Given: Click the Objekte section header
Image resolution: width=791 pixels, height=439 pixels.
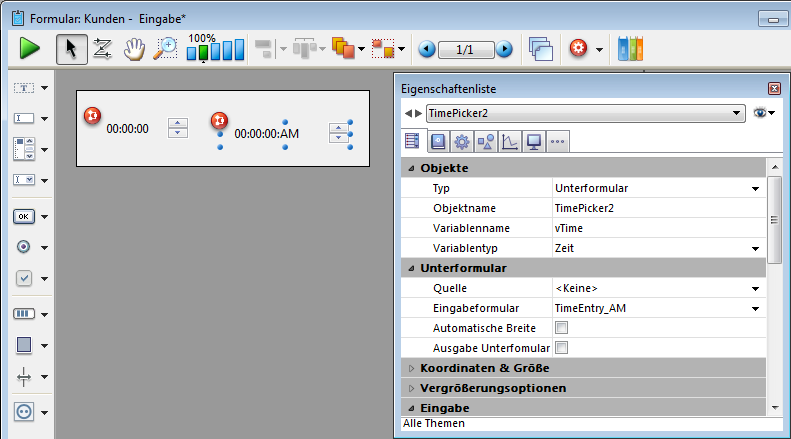Looking at the screenshot, I should click(x=445, y=167).
